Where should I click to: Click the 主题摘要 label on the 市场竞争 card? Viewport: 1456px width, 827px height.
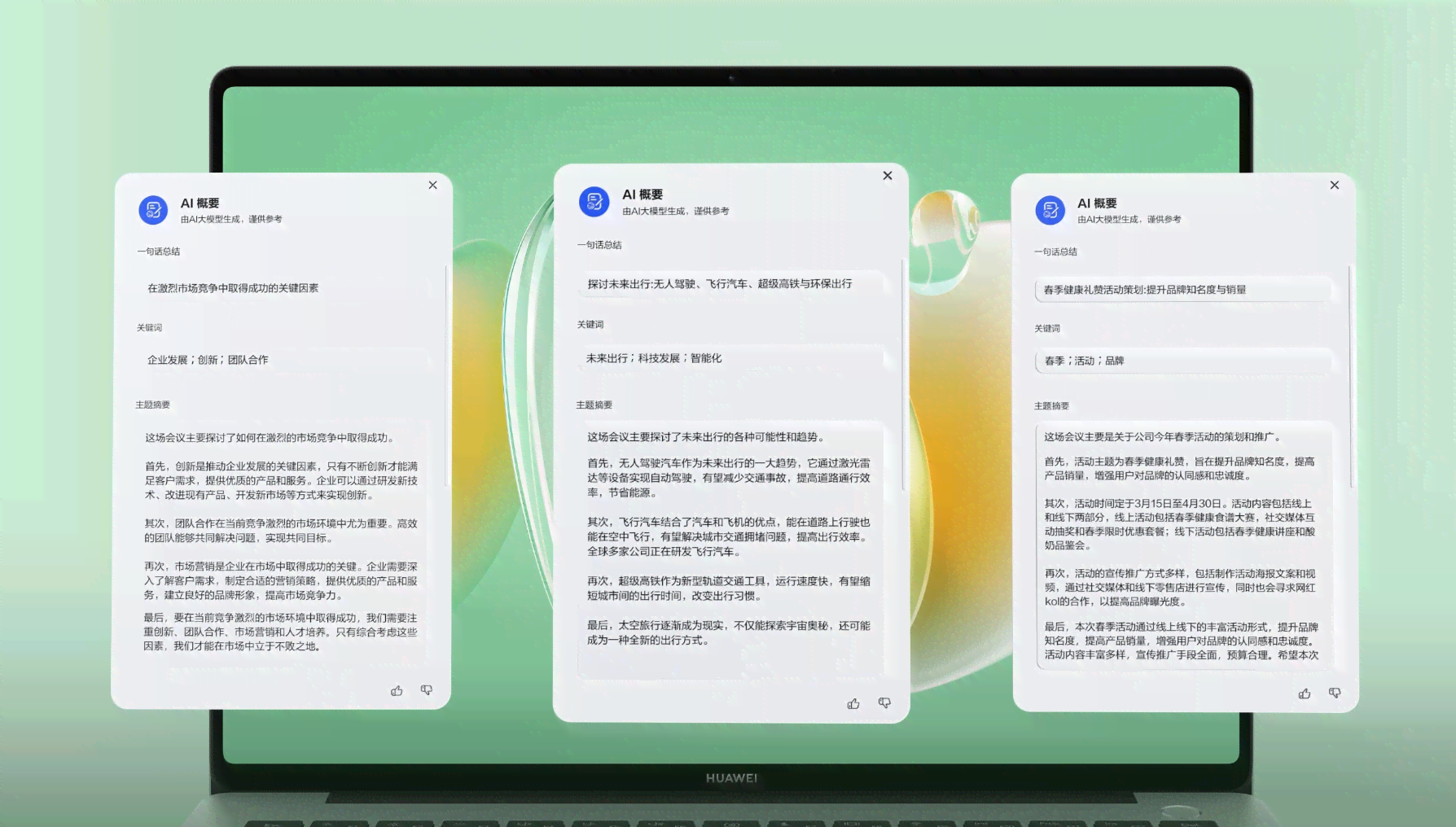(152, 405)
